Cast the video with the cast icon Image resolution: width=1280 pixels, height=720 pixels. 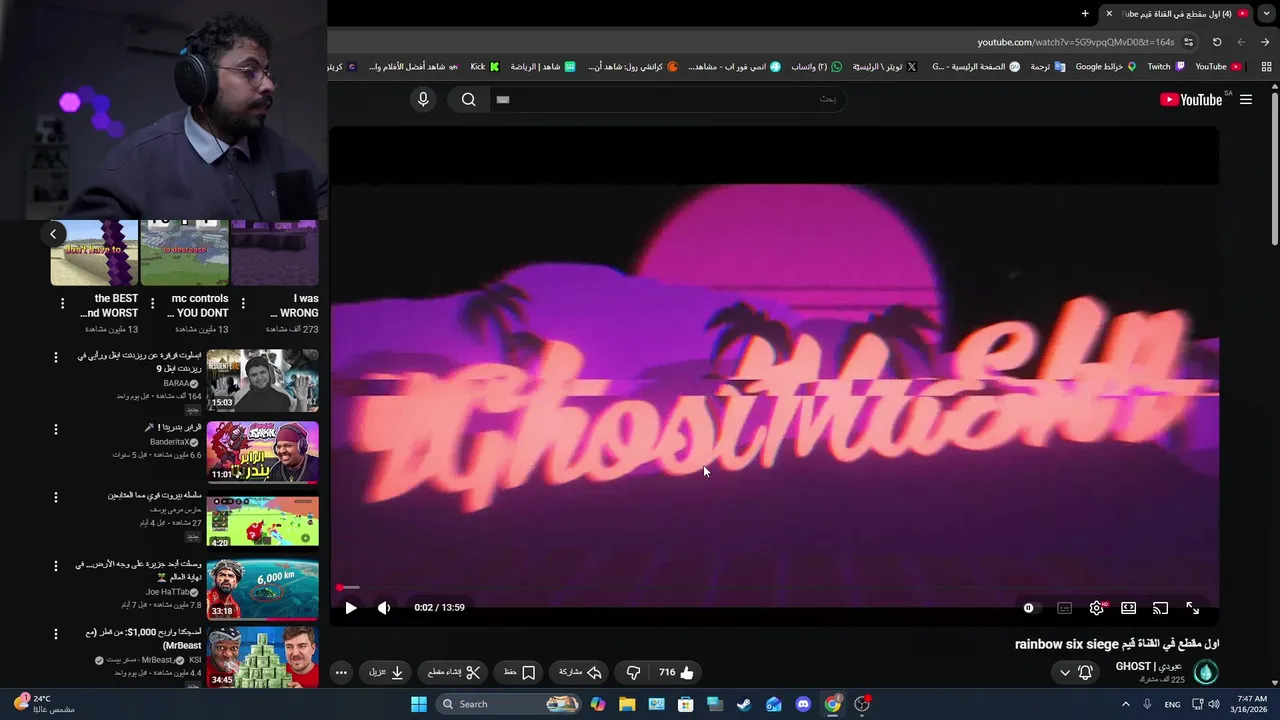(1161, 608)
